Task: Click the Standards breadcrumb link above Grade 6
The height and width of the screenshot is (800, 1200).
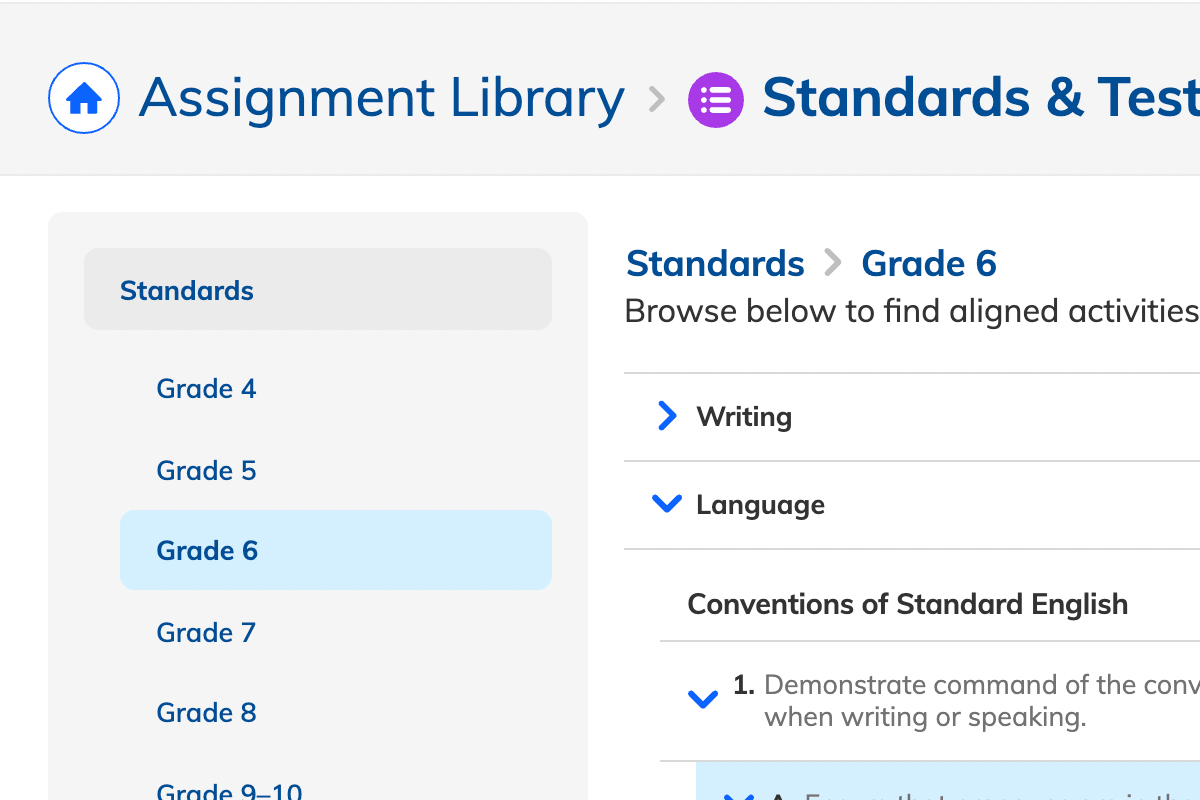Action: pos(714,263)
